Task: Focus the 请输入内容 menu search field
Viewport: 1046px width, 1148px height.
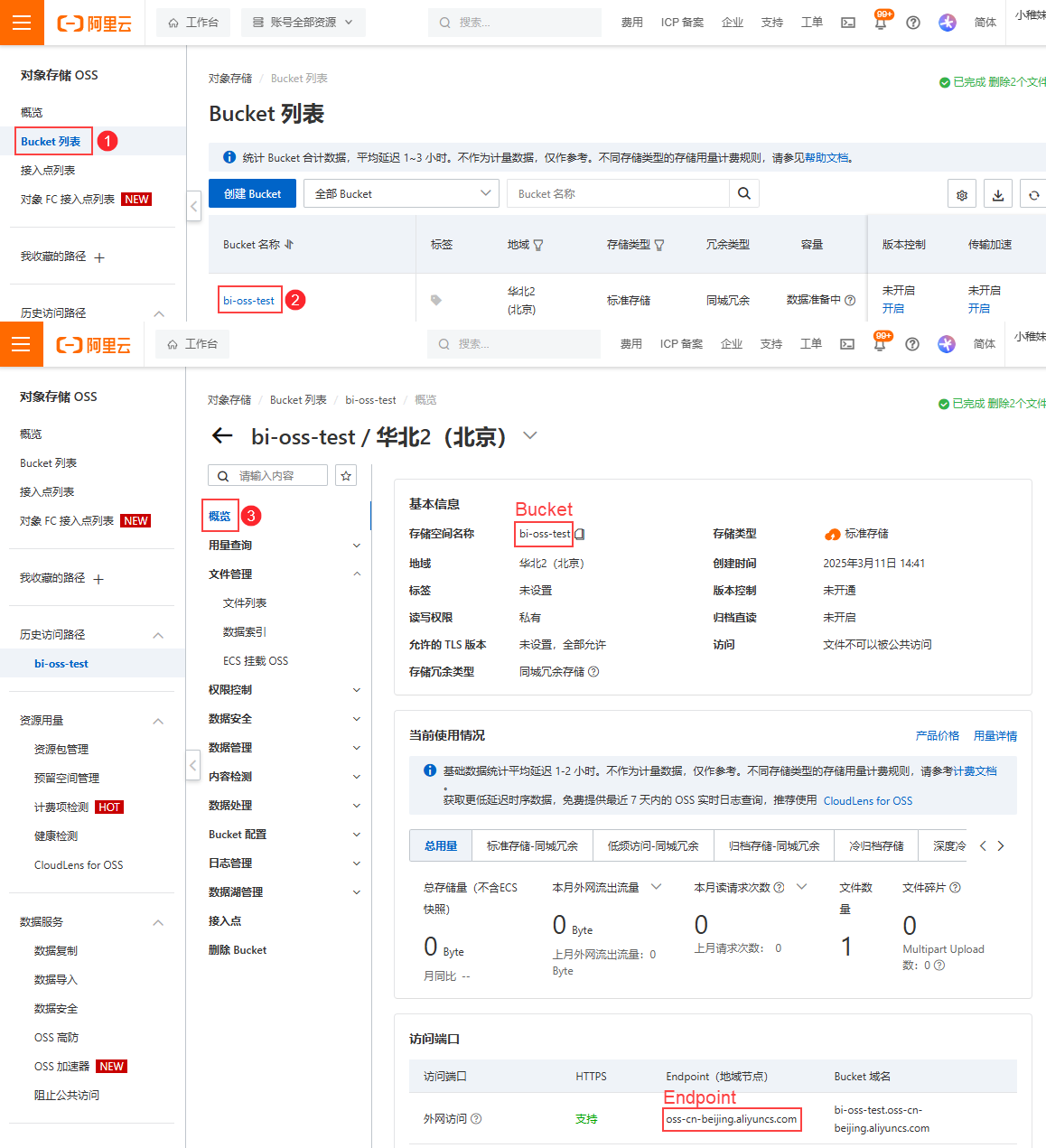Action: pos(267,476)
